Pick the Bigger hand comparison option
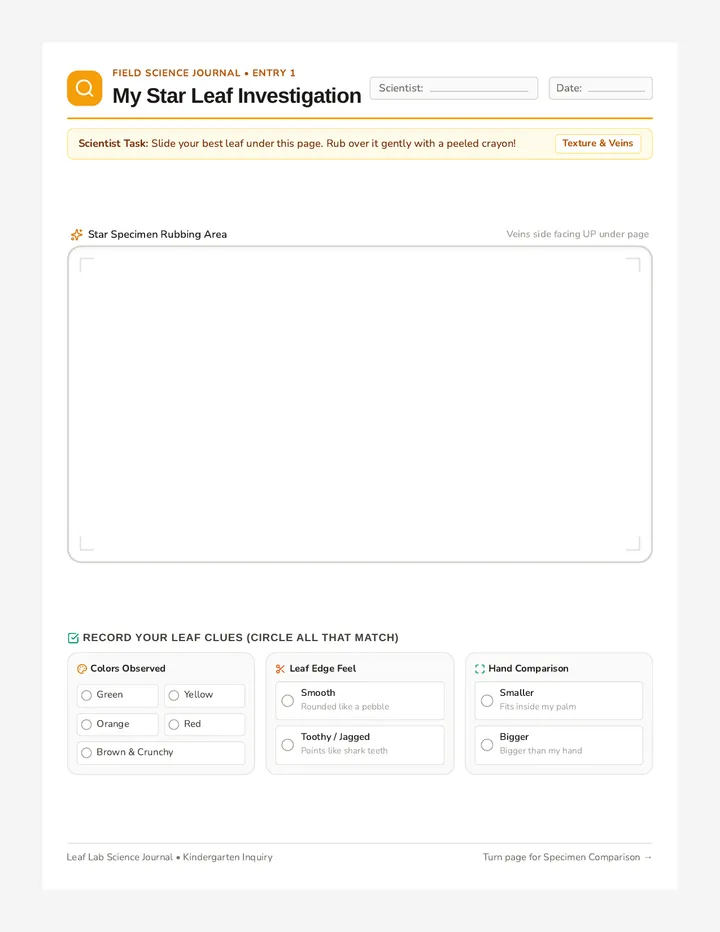720x932 pixels. tap(559, 745)
